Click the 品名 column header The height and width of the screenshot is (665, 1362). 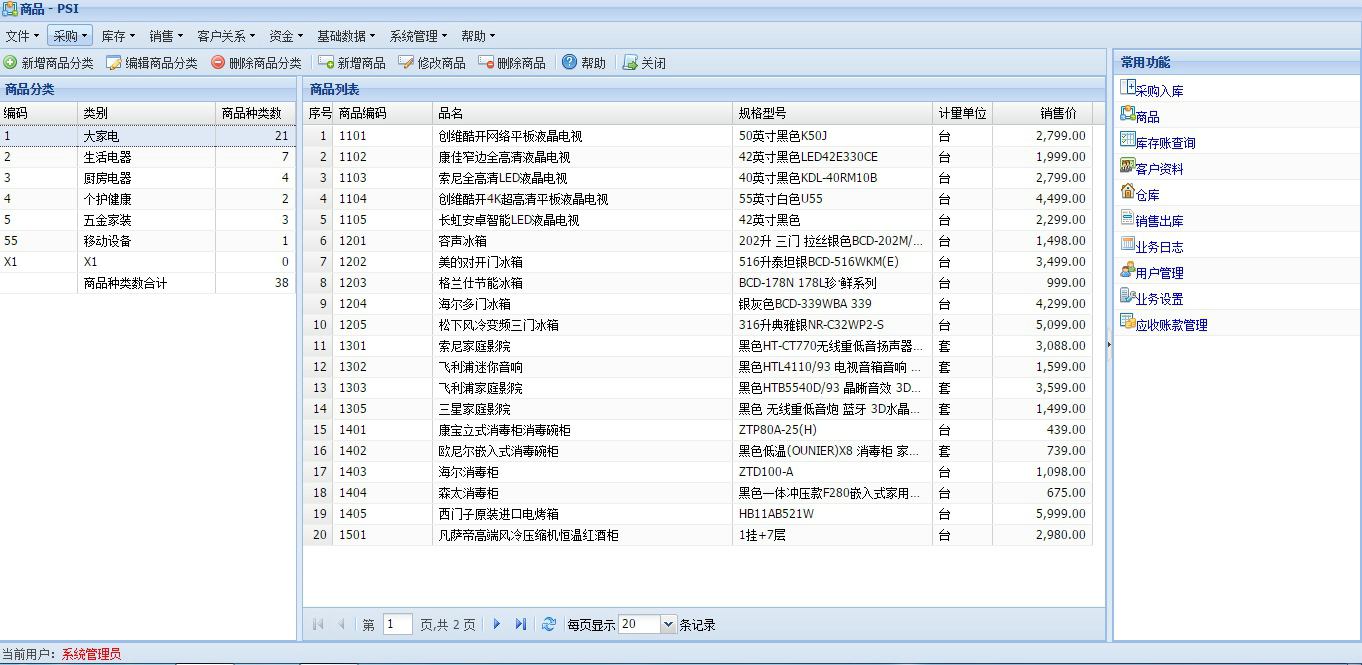(x=583, y=113)
